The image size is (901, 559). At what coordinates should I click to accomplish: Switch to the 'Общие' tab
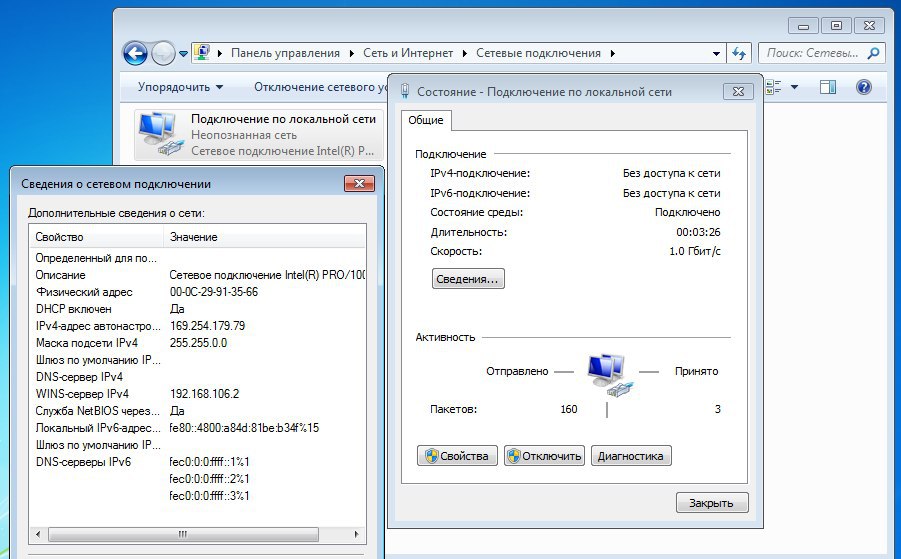pos(426,120)
